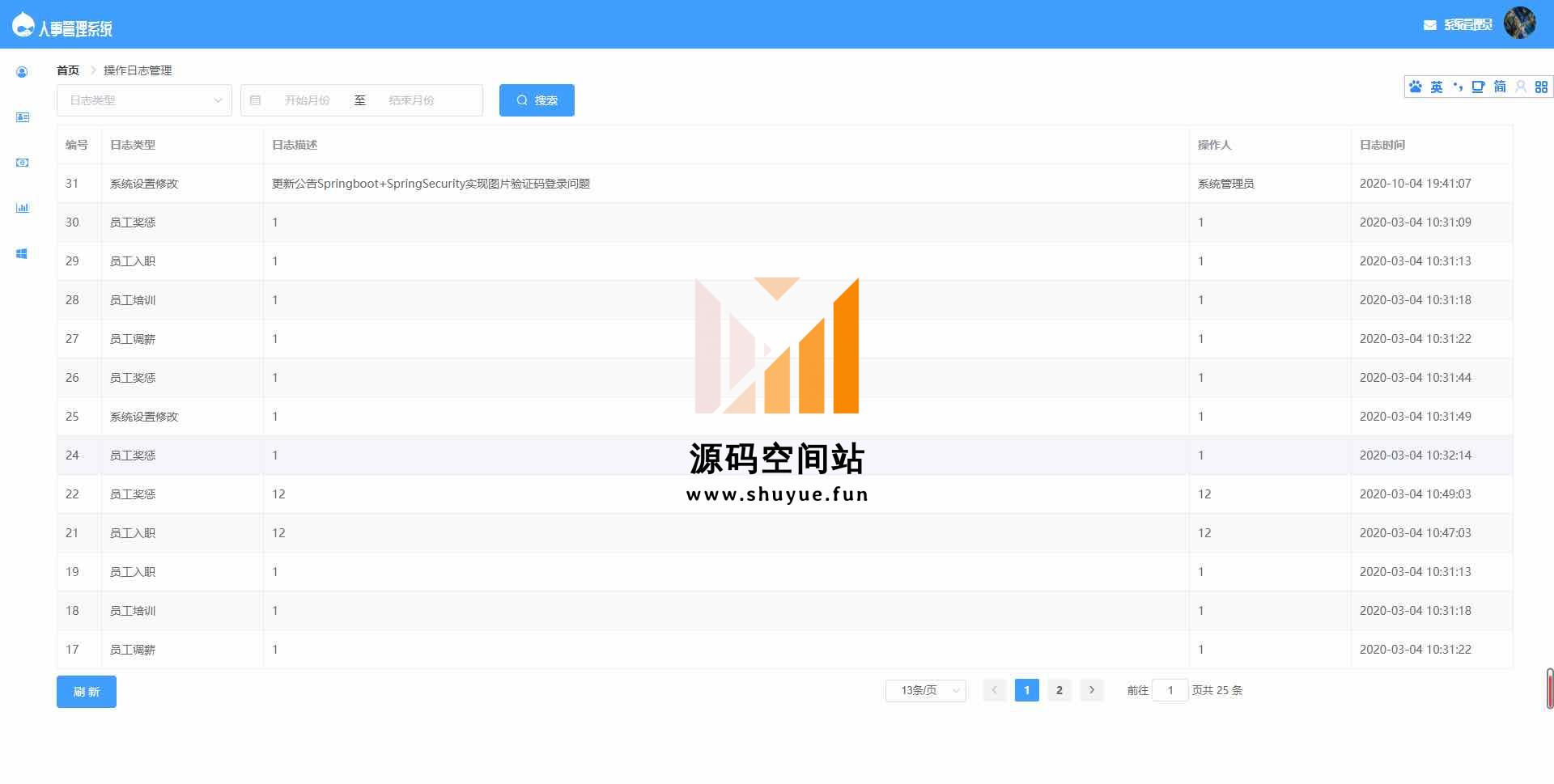Click the IME cup-shaped icon

[1478, 87]
